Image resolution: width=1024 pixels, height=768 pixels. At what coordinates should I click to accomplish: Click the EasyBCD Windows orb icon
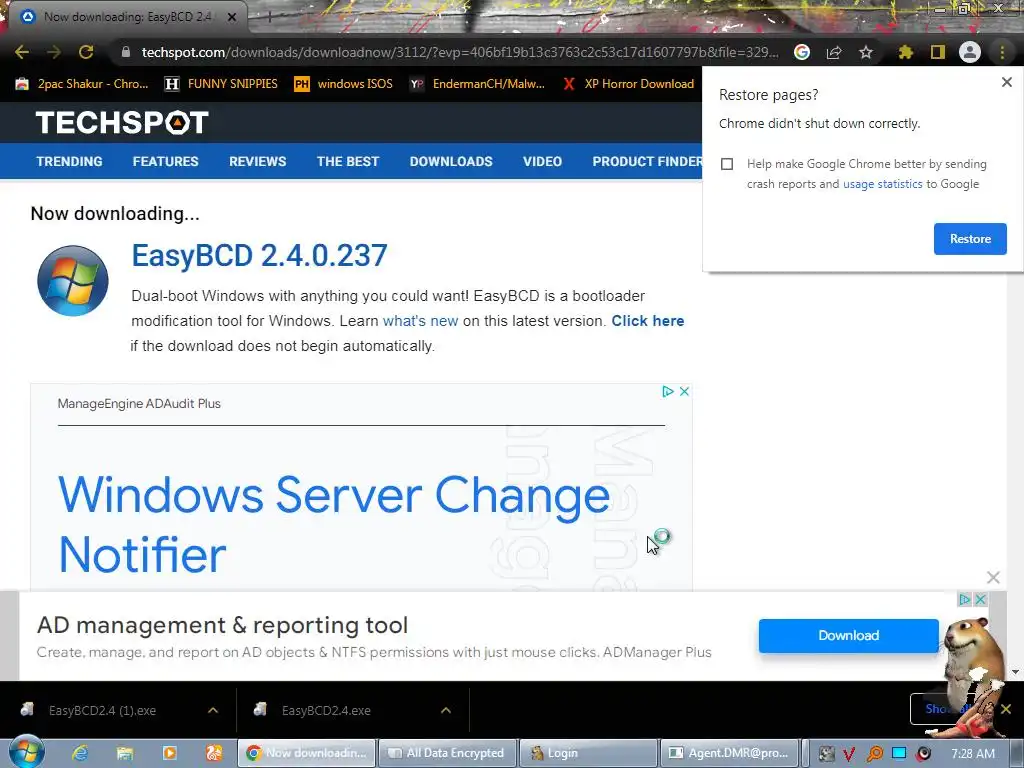[72, 281]
